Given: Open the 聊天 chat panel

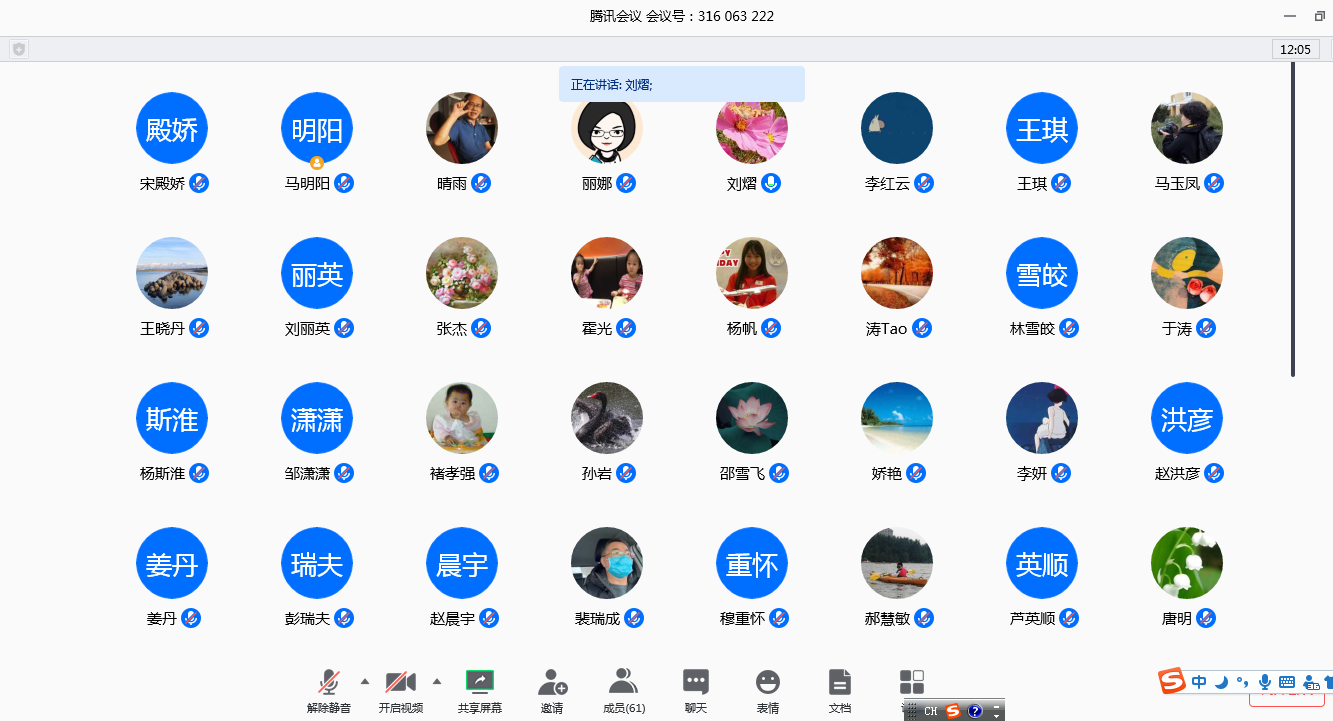Looking at the screenshot, I should [x=696, y=683].
